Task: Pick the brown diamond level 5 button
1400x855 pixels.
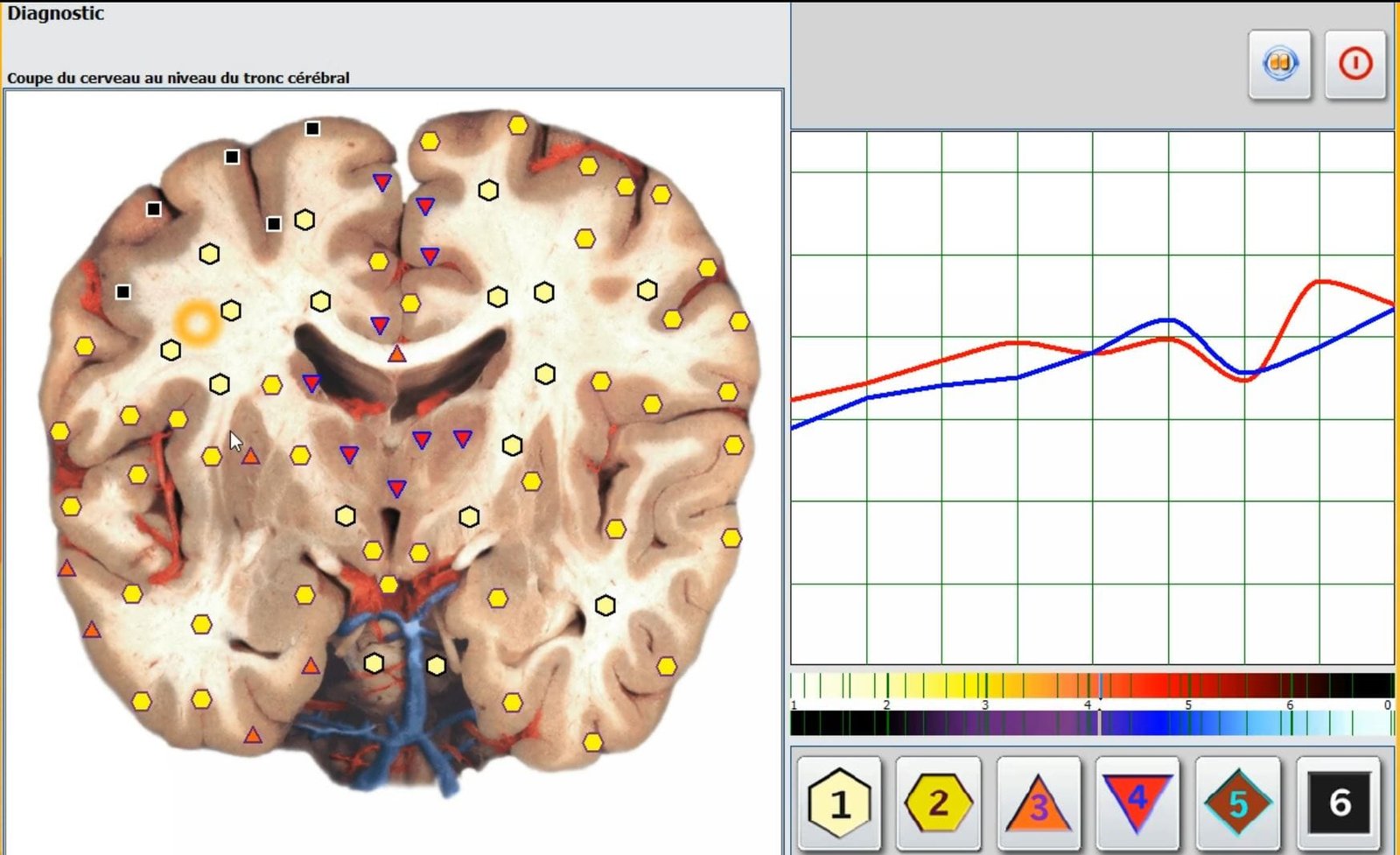Action: coord(1237,802)
